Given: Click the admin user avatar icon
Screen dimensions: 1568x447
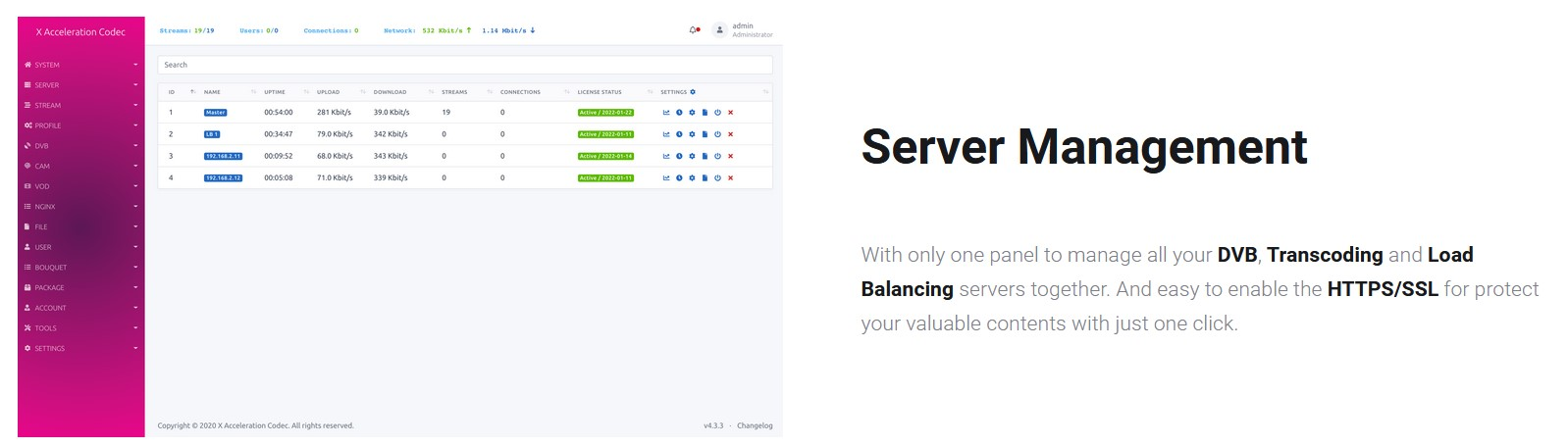Looking at the screenshot, I should pyautogui.click(x=719, y=30).
